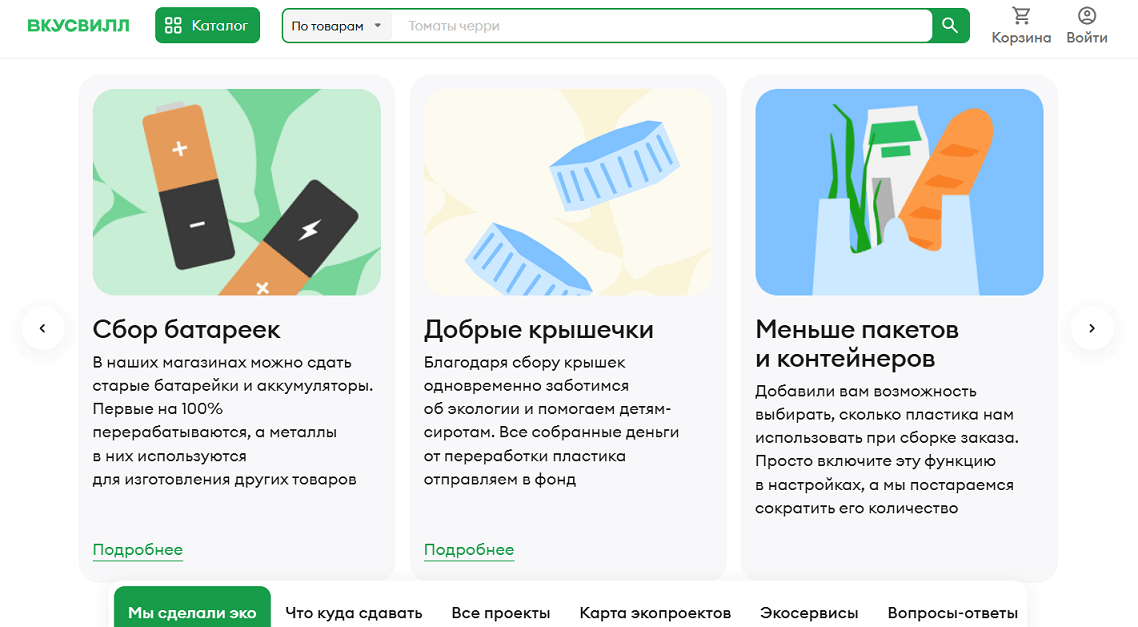Follow Подробнее link under Сбор батареек

click(x=138, y=550)
